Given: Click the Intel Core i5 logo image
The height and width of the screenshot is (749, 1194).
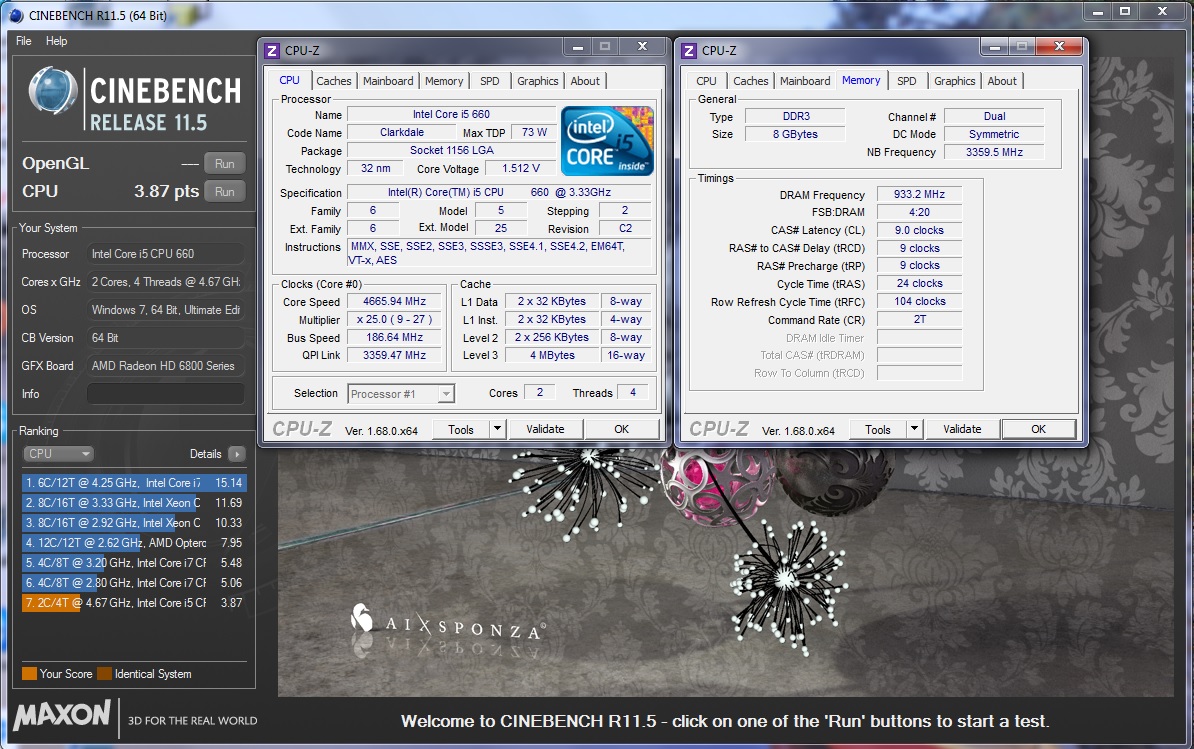Looking at the screenshot, I should point(607,141).
